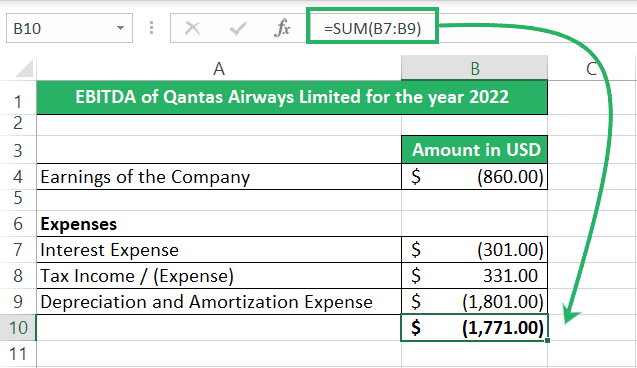Click the Name Box showing B10
Viewport: 637px width, 368px height.
pos(69,28)
